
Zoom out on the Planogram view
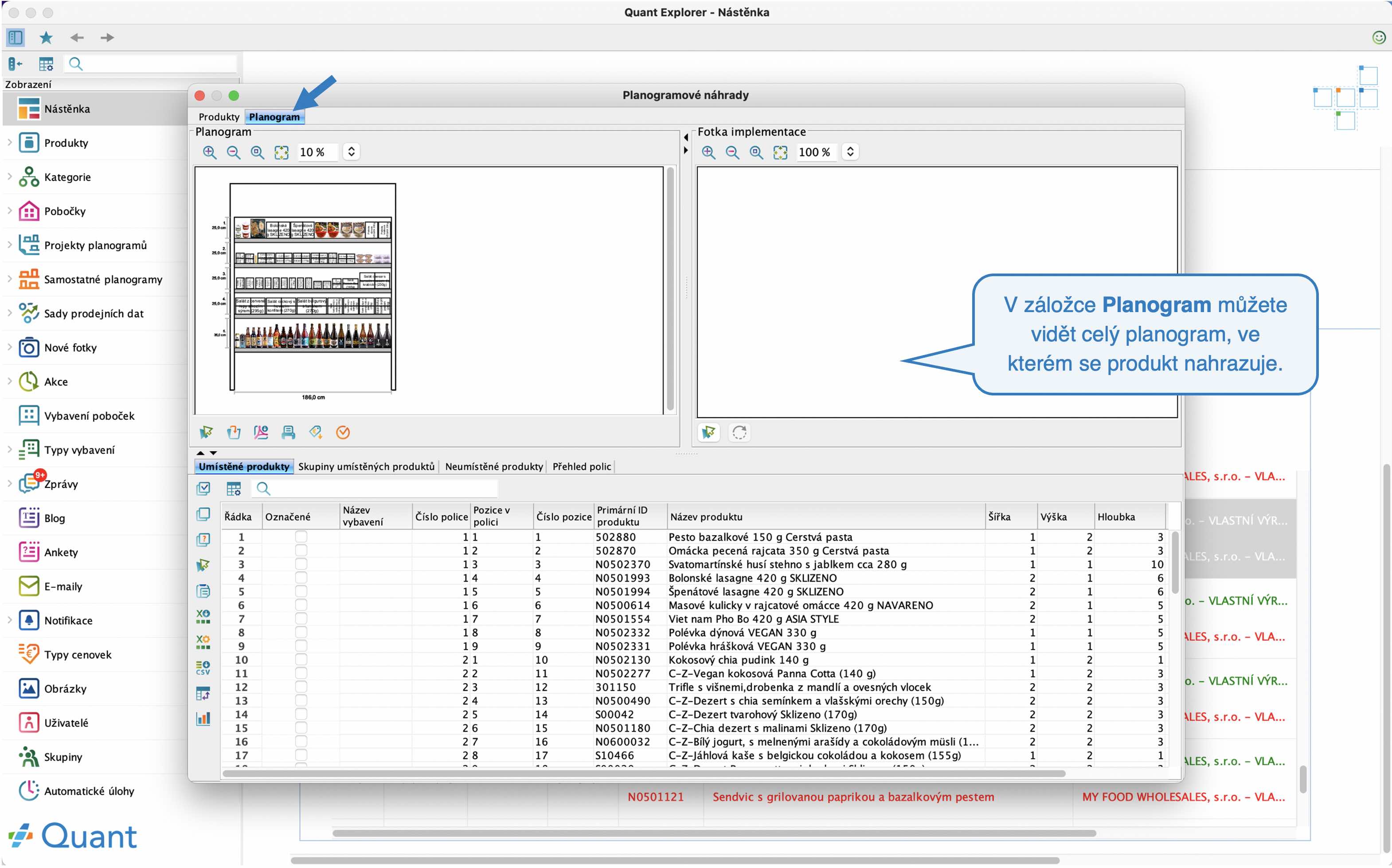point(233,152)
